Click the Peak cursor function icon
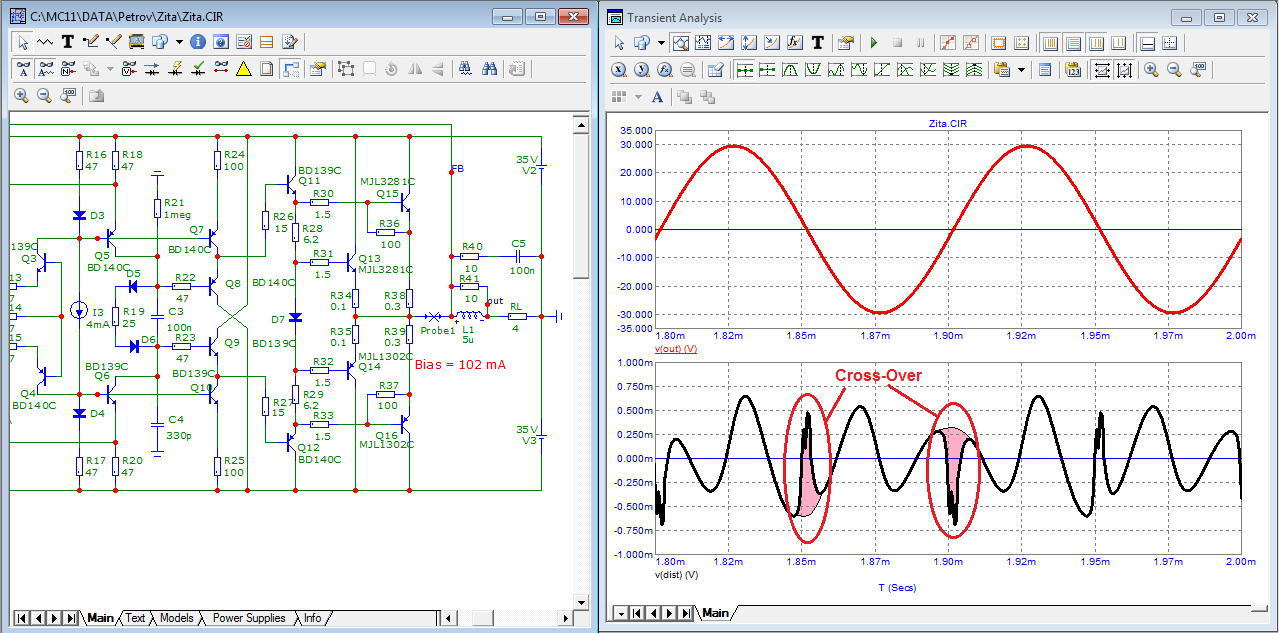Viewport: 1279px width, 633px height. 791,70
